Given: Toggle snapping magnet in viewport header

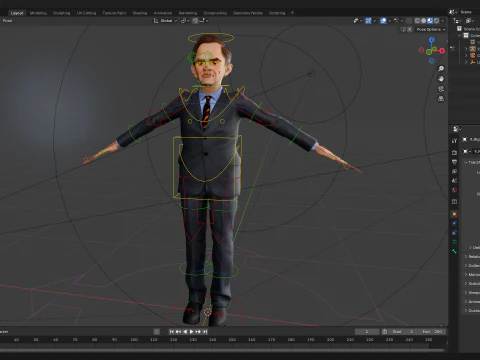Looking at the screenshot, I should 195,21.
